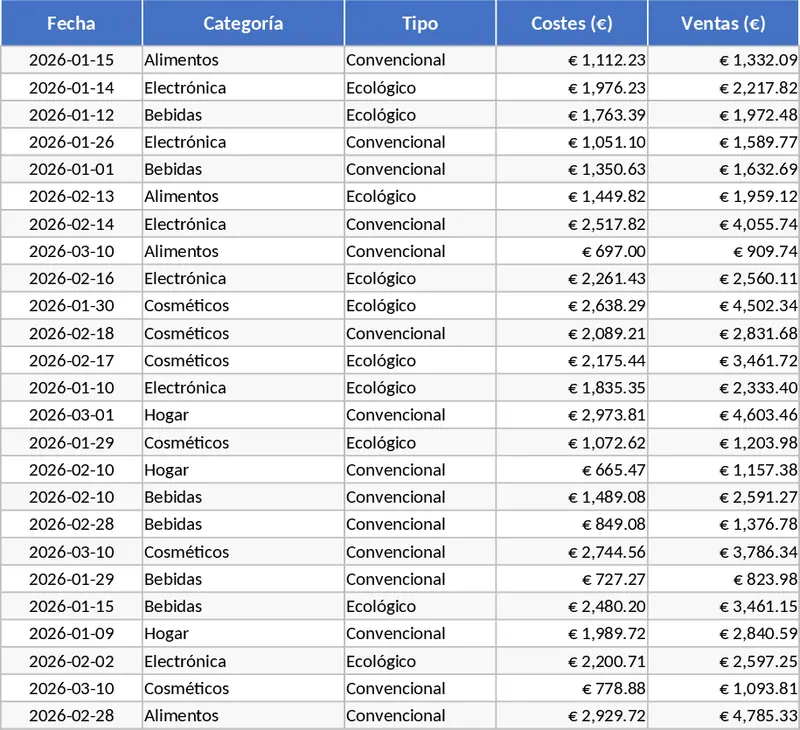The height and width of the screenshot is (730, 800).
Task: Click the Ventas (€) column header
Action: [723, 23]
